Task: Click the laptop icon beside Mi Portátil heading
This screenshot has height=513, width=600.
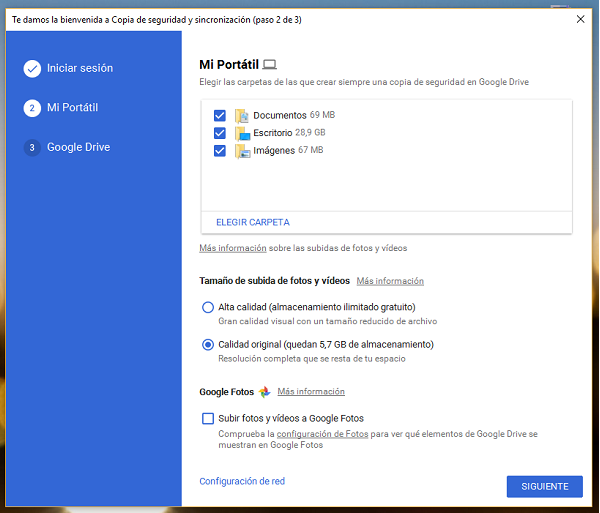Action: 269,65
